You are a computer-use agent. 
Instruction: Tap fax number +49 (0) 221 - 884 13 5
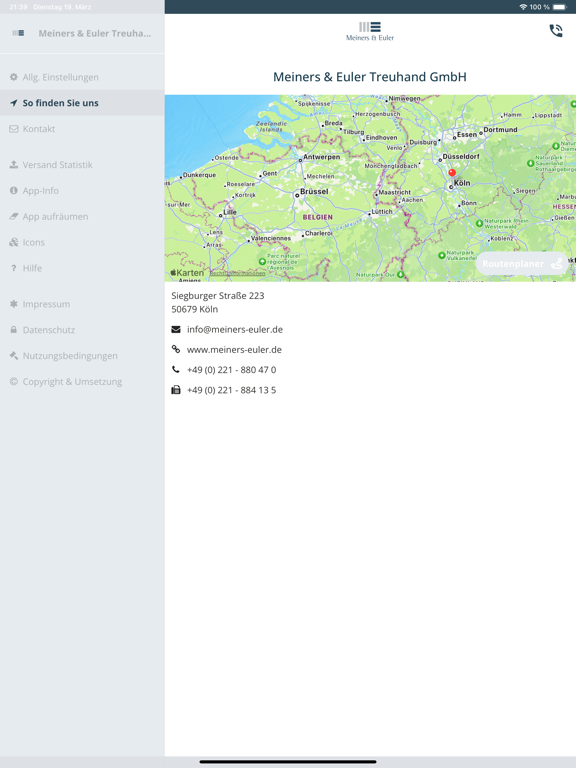point(232,390)
